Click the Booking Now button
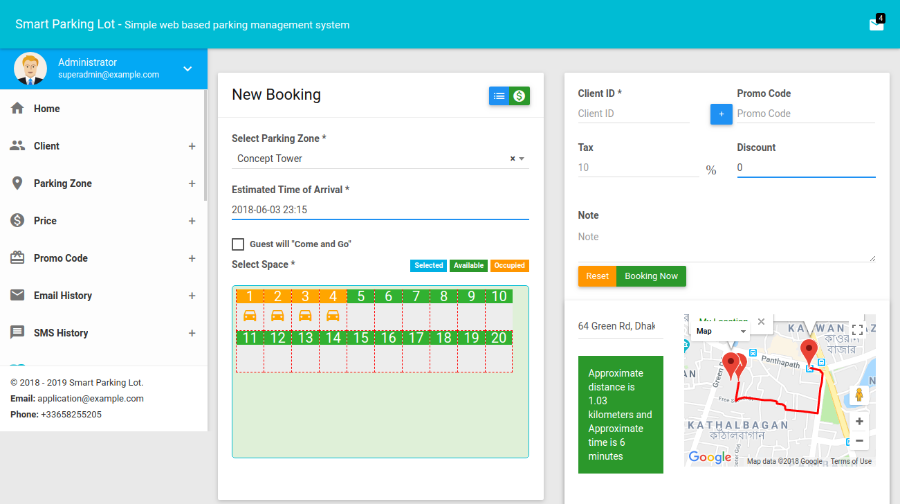Viewport: 900px width, 504px height. tap(651, 276)
